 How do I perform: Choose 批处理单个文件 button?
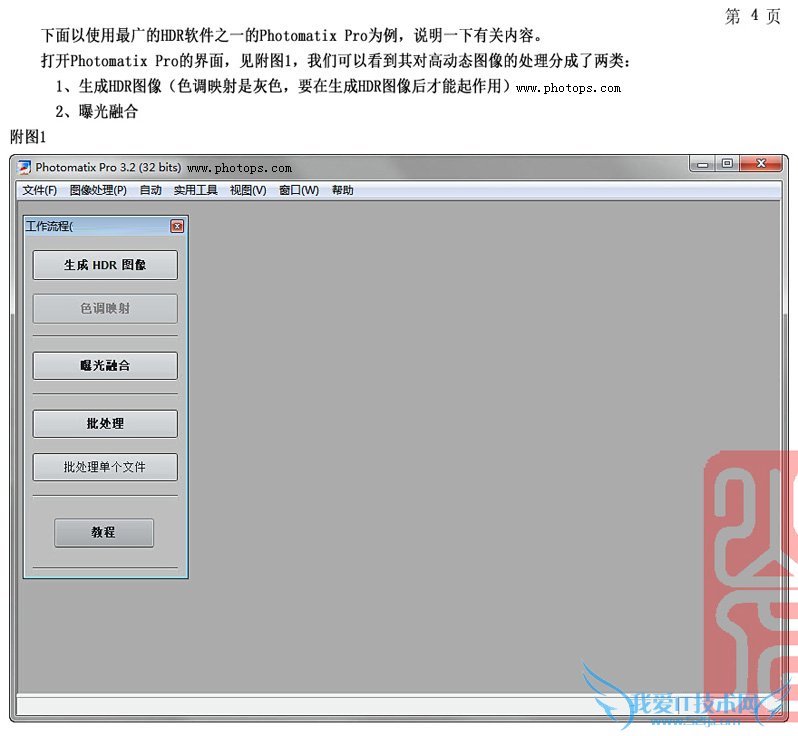click(x=105, y=467)
